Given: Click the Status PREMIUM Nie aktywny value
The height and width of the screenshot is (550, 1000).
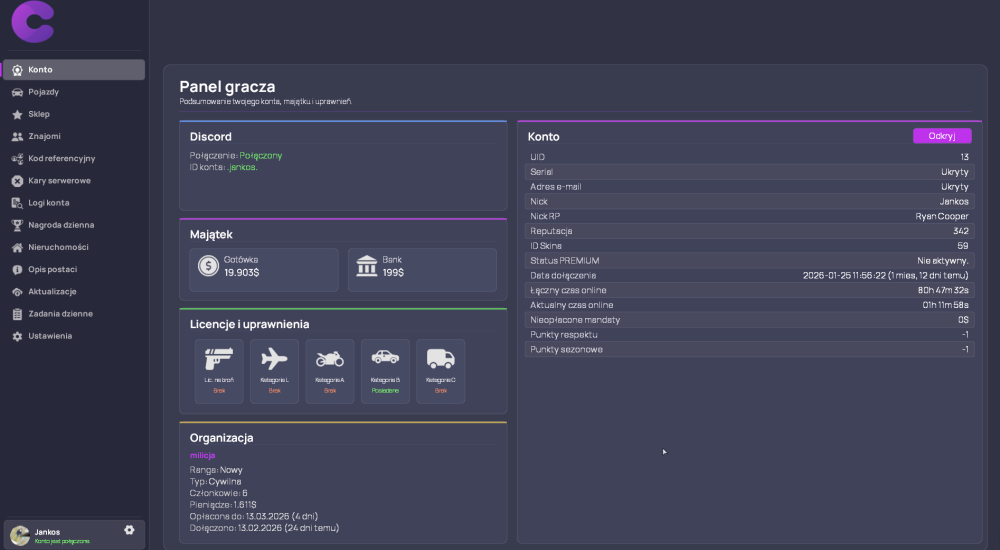Looking at the screenshot, I should pyautogui.click(x=943, y=261).
